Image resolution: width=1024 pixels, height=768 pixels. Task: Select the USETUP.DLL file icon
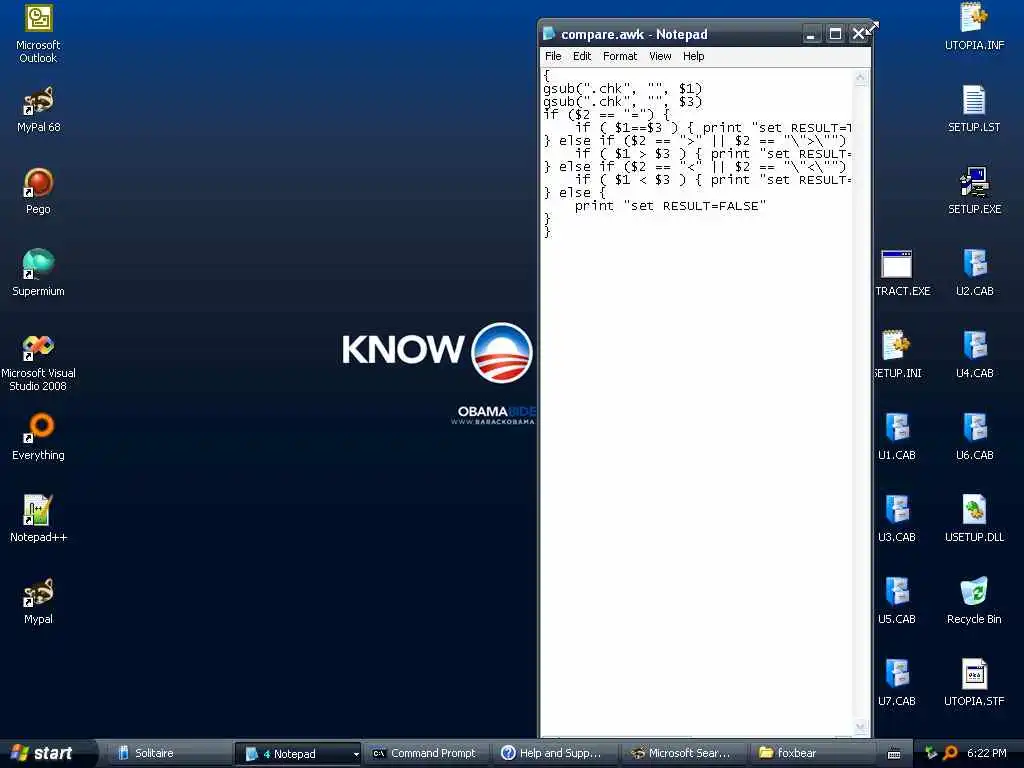click(x=974, y=519)
